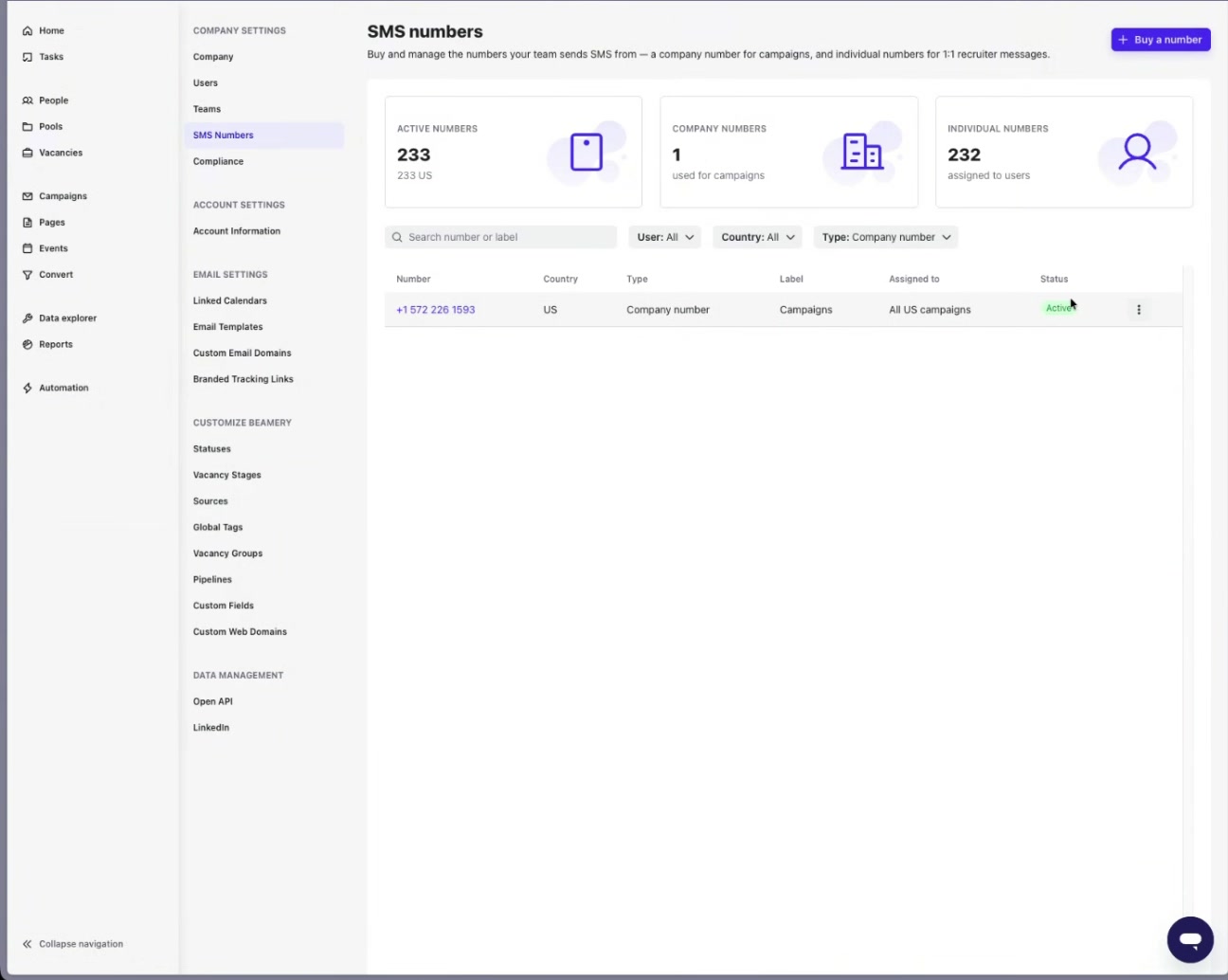Image resolution: width=1228 pixels, height=980 pixels.
Task: Click the Vacancies icon in the sidebar
Action: pos(27,153)
